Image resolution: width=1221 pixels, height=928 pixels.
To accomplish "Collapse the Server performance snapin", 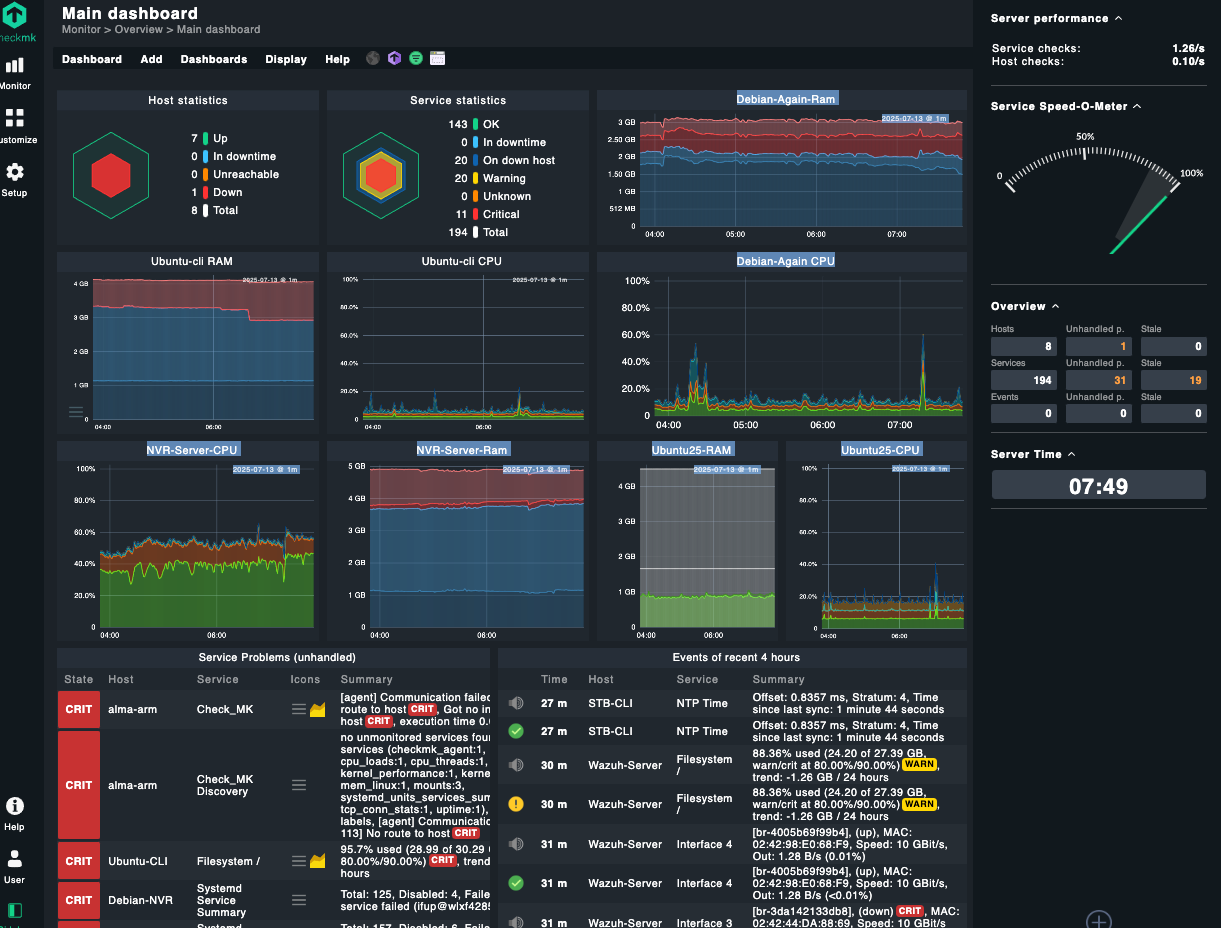I will (1118, 18).
